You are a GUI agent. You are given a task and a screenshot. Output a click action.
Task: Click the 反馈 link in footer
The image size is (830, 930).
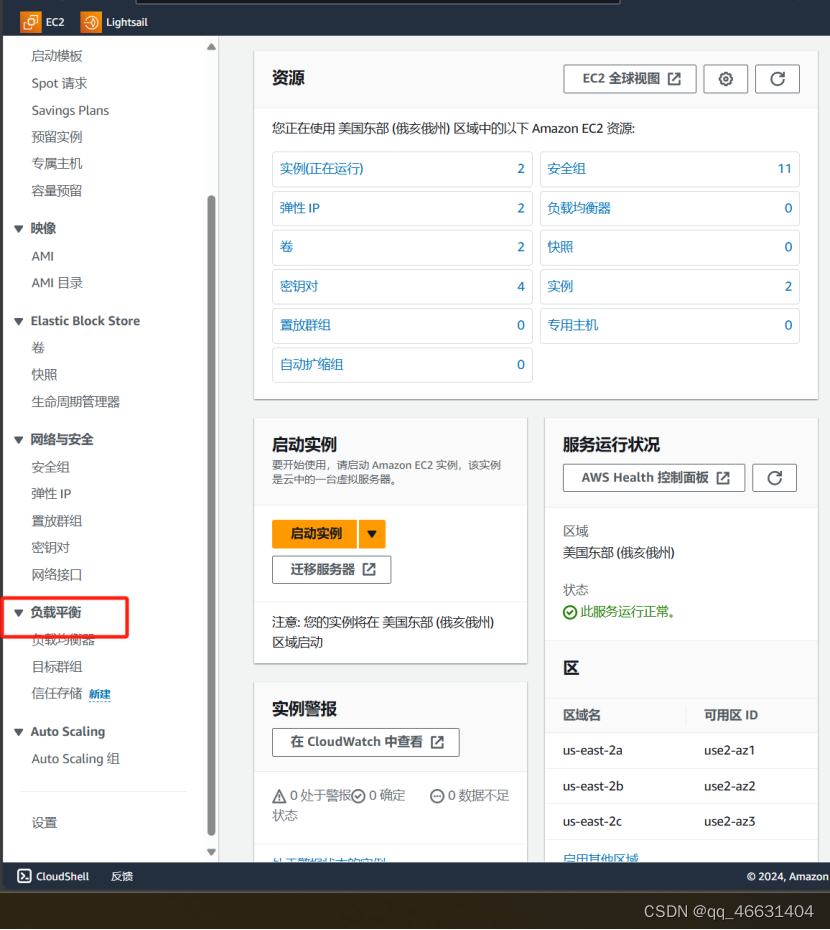point(122,876)
